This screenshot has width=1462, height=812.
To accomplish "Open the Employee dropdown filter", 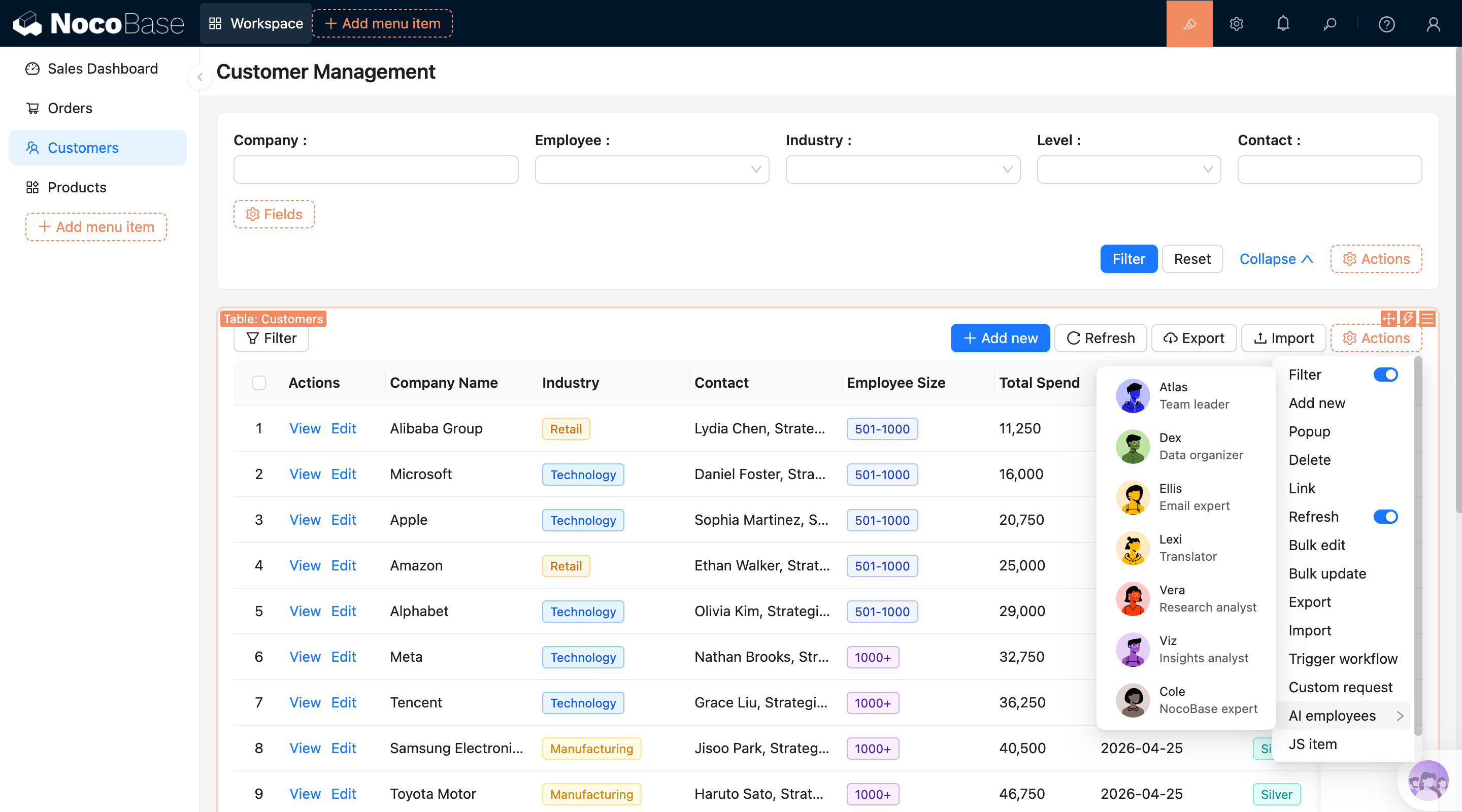I will [651, 169].
